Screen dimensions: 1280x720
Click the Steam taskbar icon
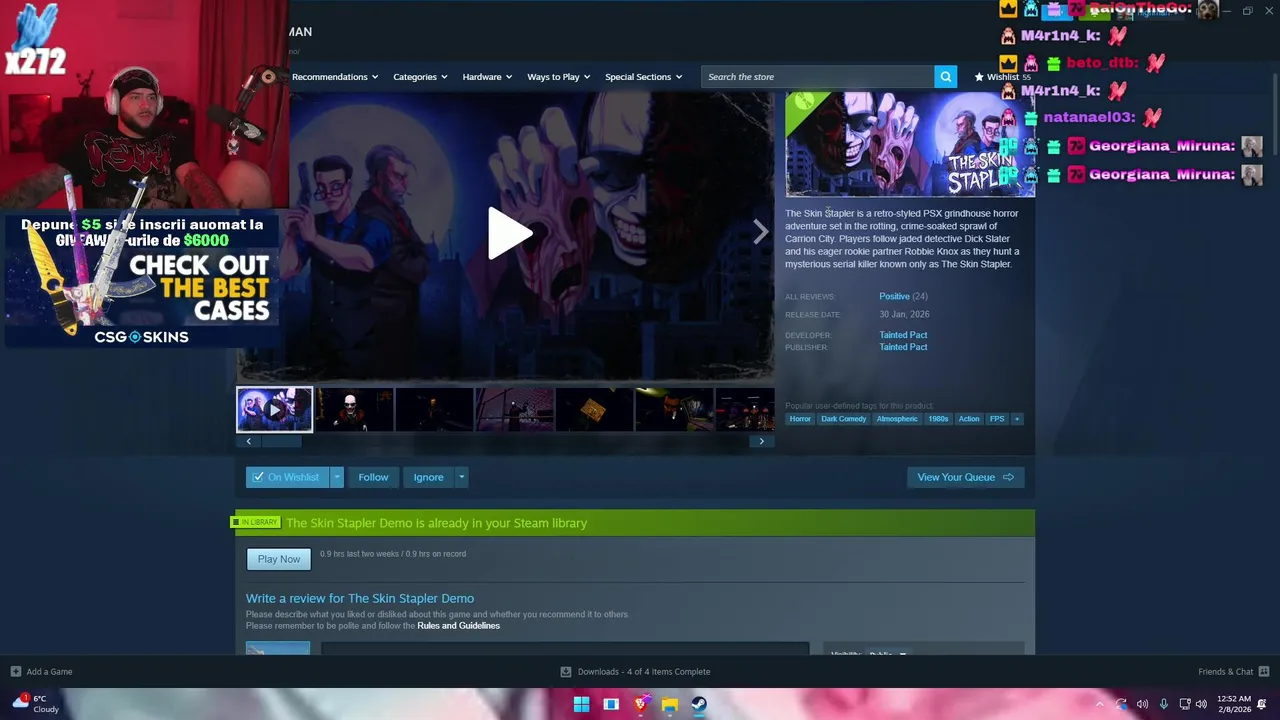point(699,704)
